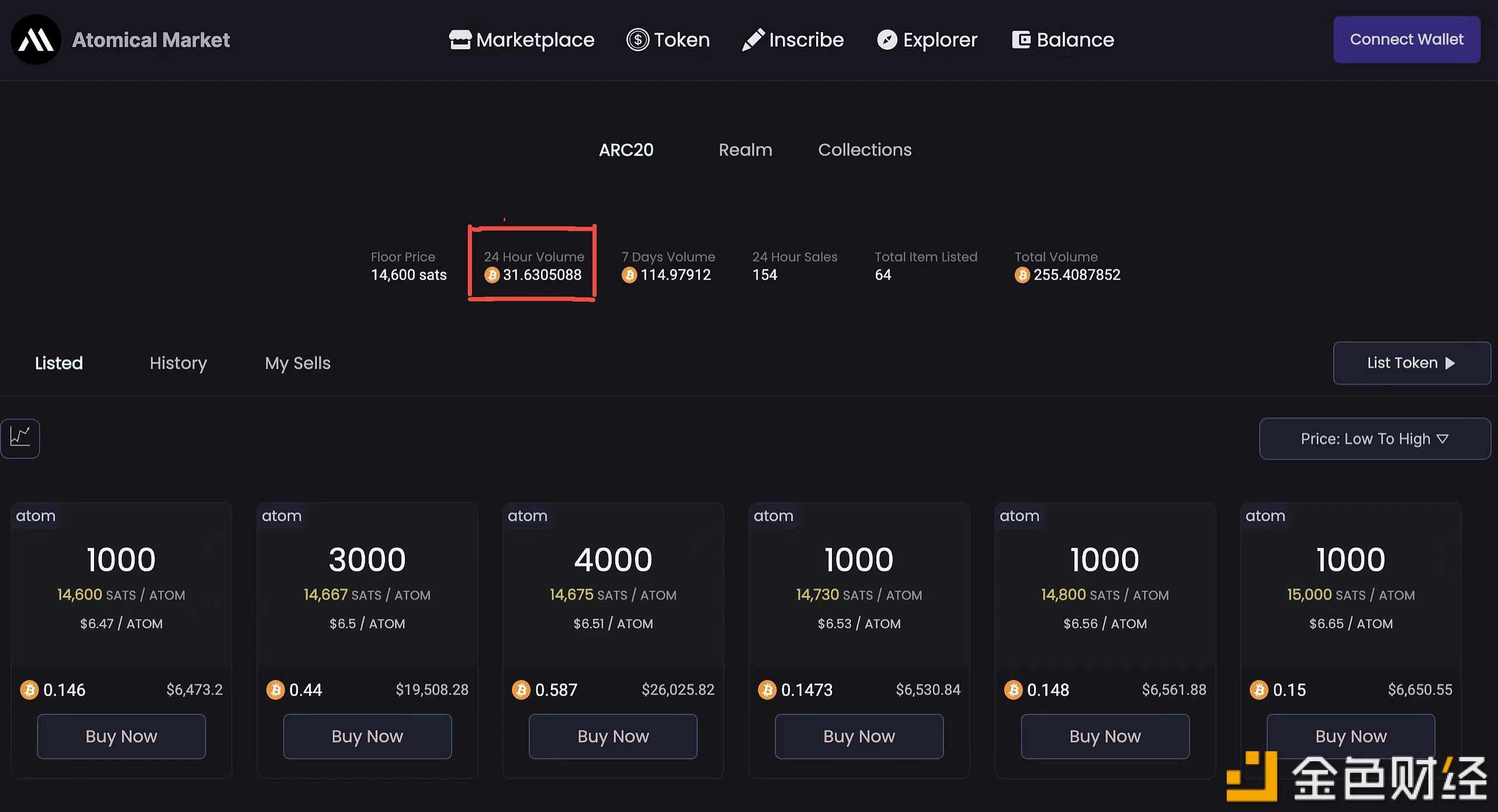Click the 15,000 SATS / ATOM price
1498x812 pixels.
click(1351, 595)
